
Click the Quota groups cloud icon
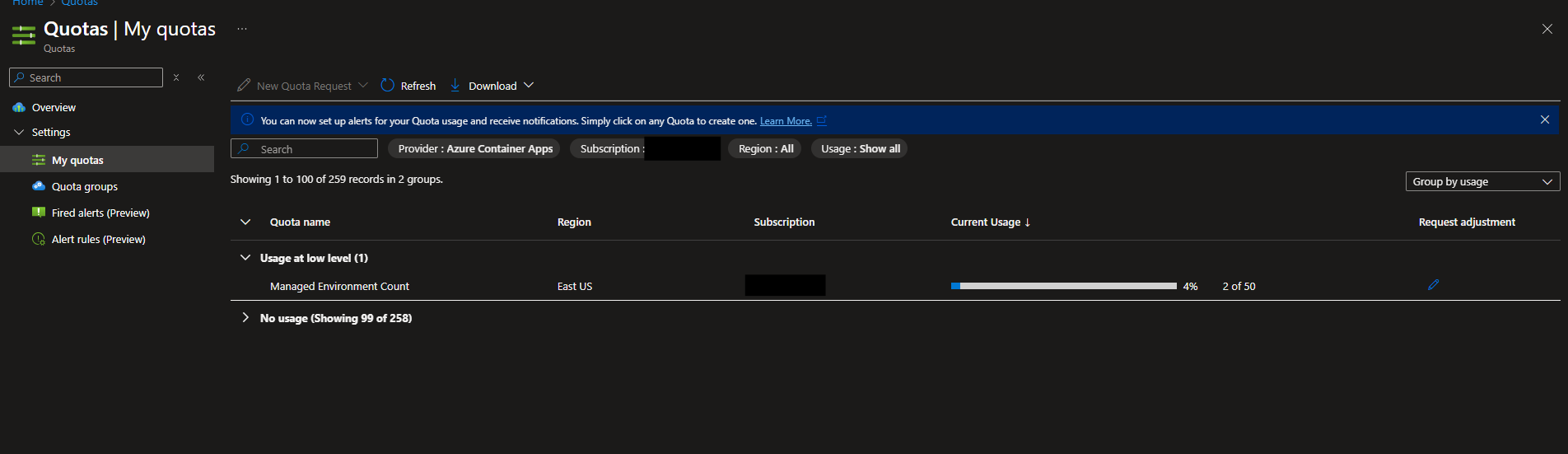pyautogui.click(x=39, y=186)
